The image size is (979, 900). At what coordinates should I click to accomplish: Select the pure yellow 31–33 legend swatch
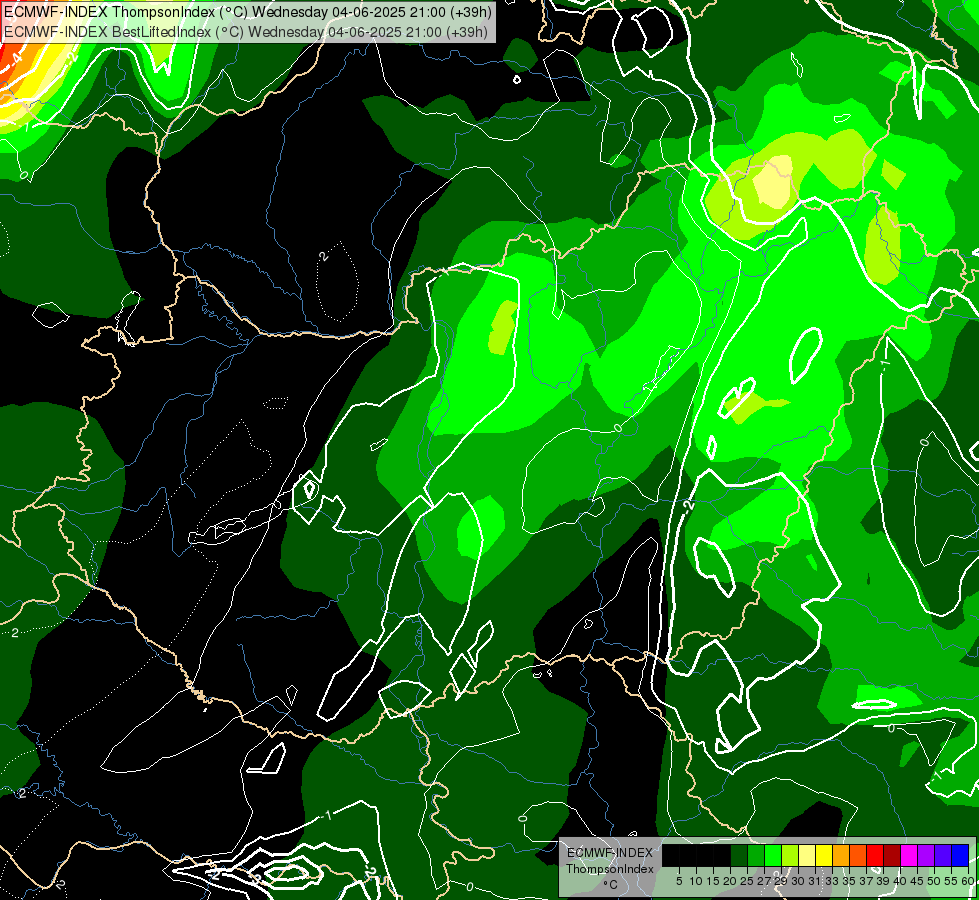824,855
